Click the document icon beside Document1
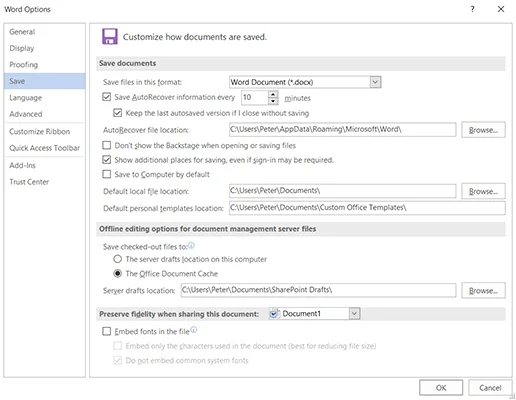Viewport: 516px width, 400px height. pyautogui.click(x=274, y=314)
